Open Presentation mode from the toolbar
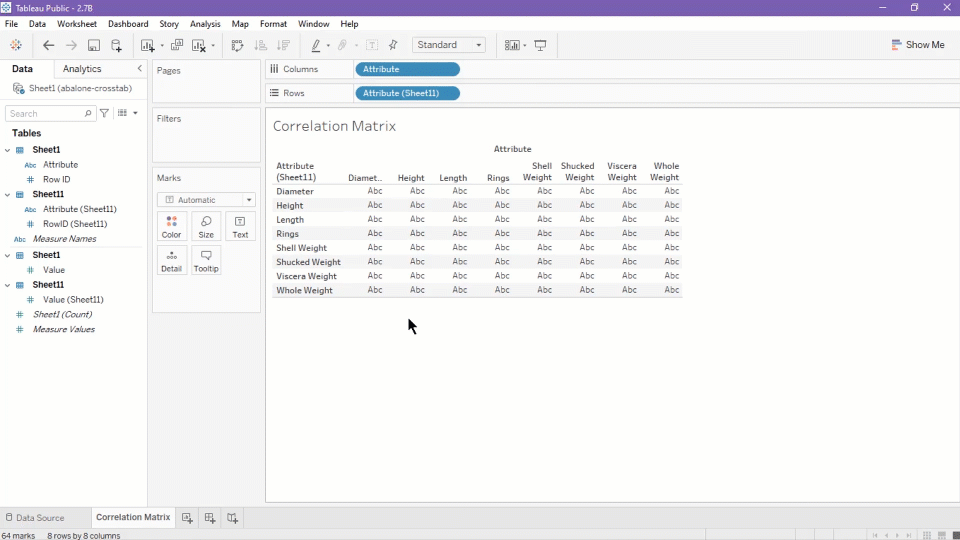The width and height of the screenshot is (960, 540). click(x=541, y=45)
